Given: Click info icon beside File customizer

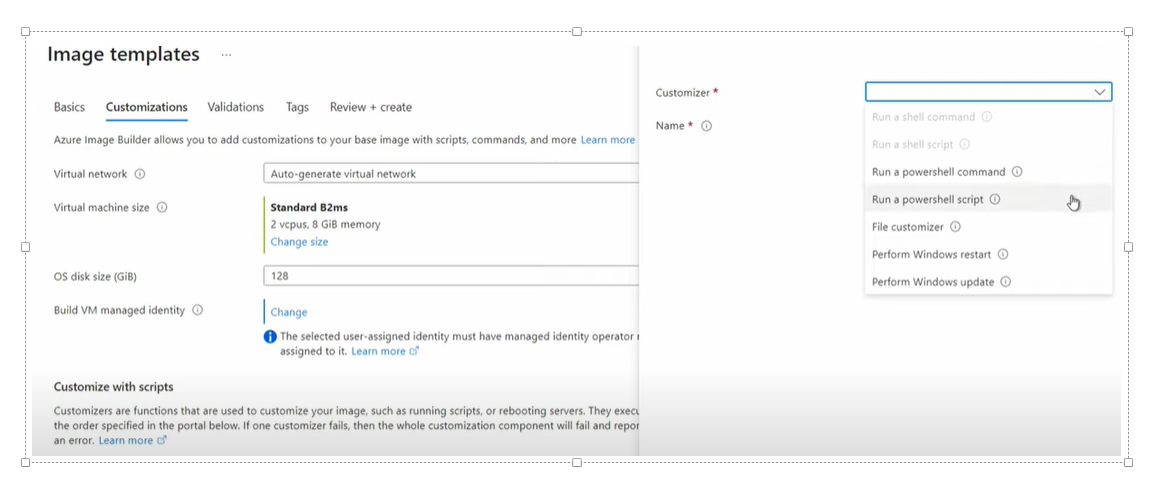Looking at the screenshot, I should (955, 227).
